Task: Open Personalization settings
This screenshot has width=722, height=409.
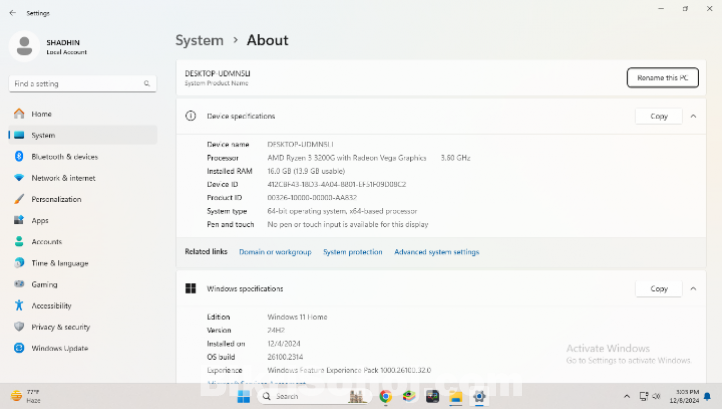Action: 83,199
